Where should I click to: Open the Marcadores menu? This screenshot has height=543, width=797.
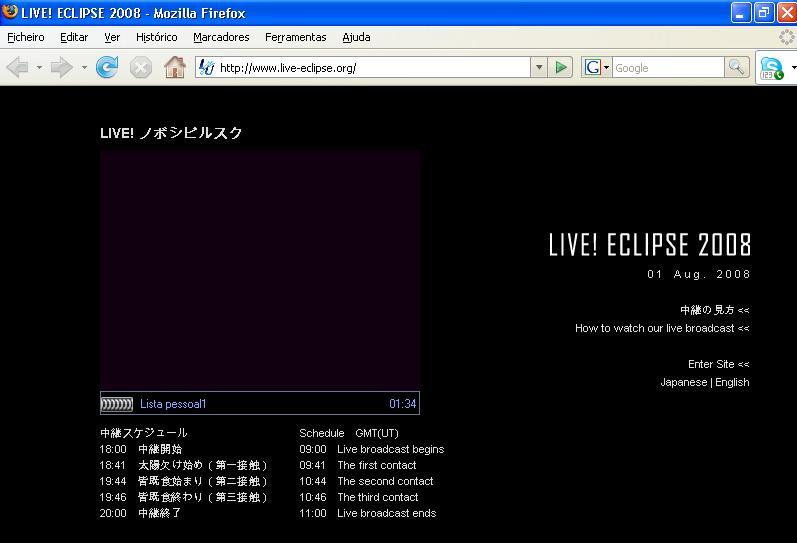coord(221,37)
